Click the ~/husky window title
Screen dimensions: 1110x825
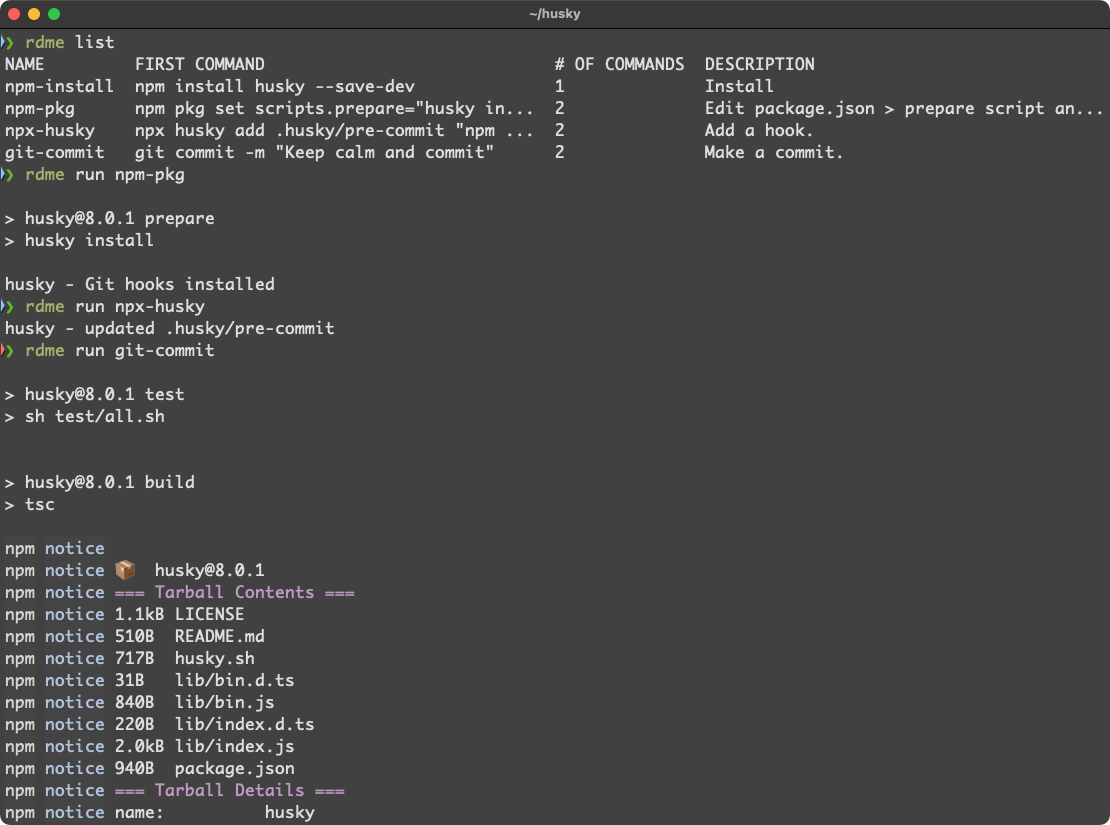coord(554,14)
